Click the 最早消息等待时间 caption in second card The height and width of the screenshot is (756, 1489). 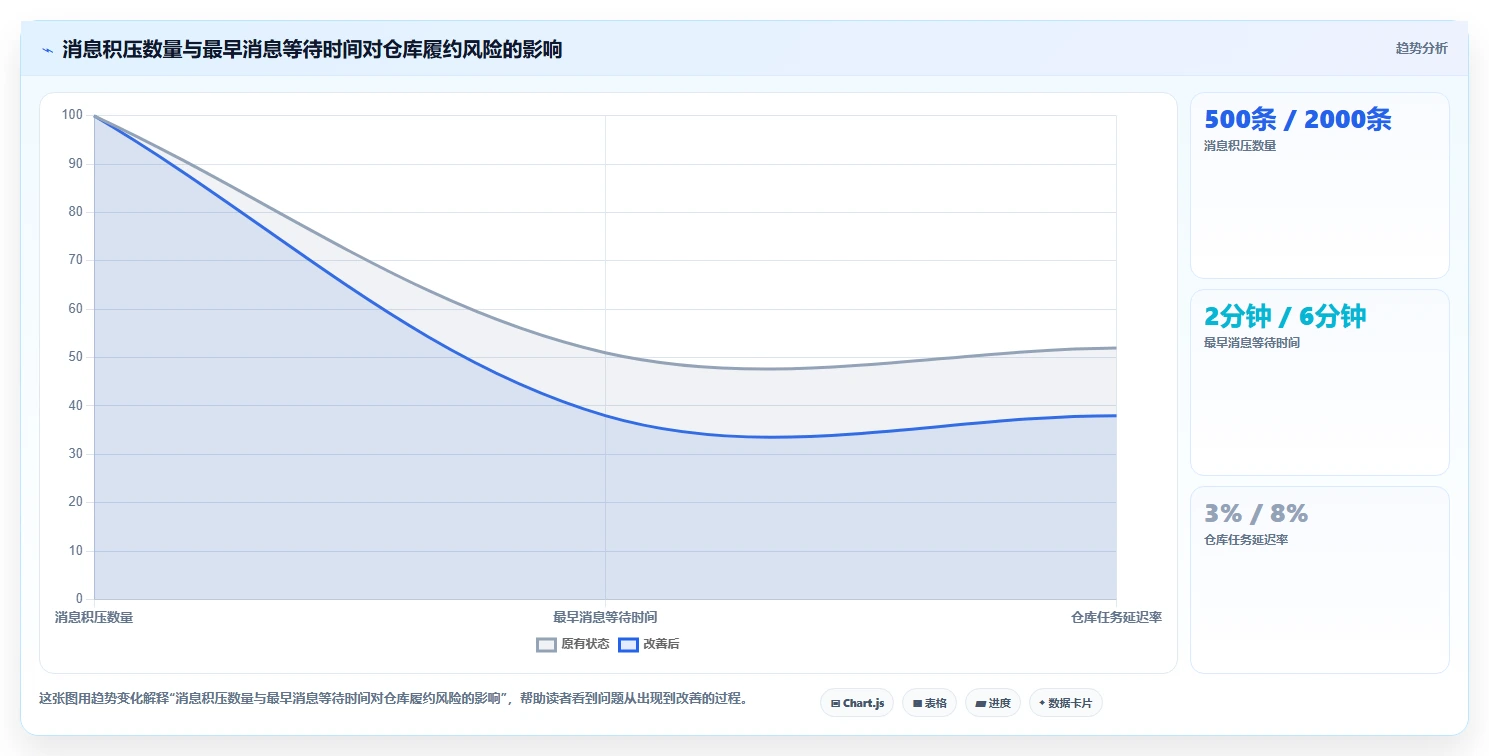(1252, 343)
